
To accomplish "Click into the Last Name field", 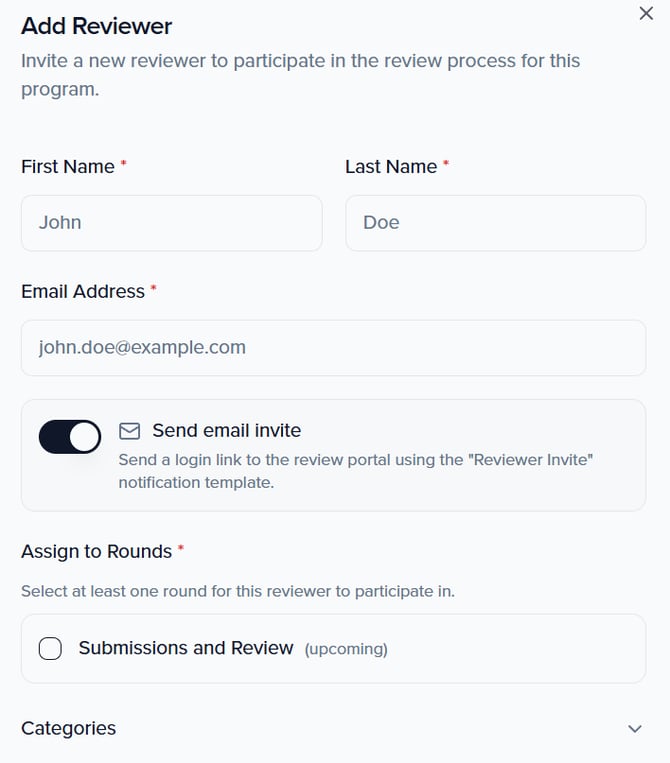I will [x=495, y=223].
